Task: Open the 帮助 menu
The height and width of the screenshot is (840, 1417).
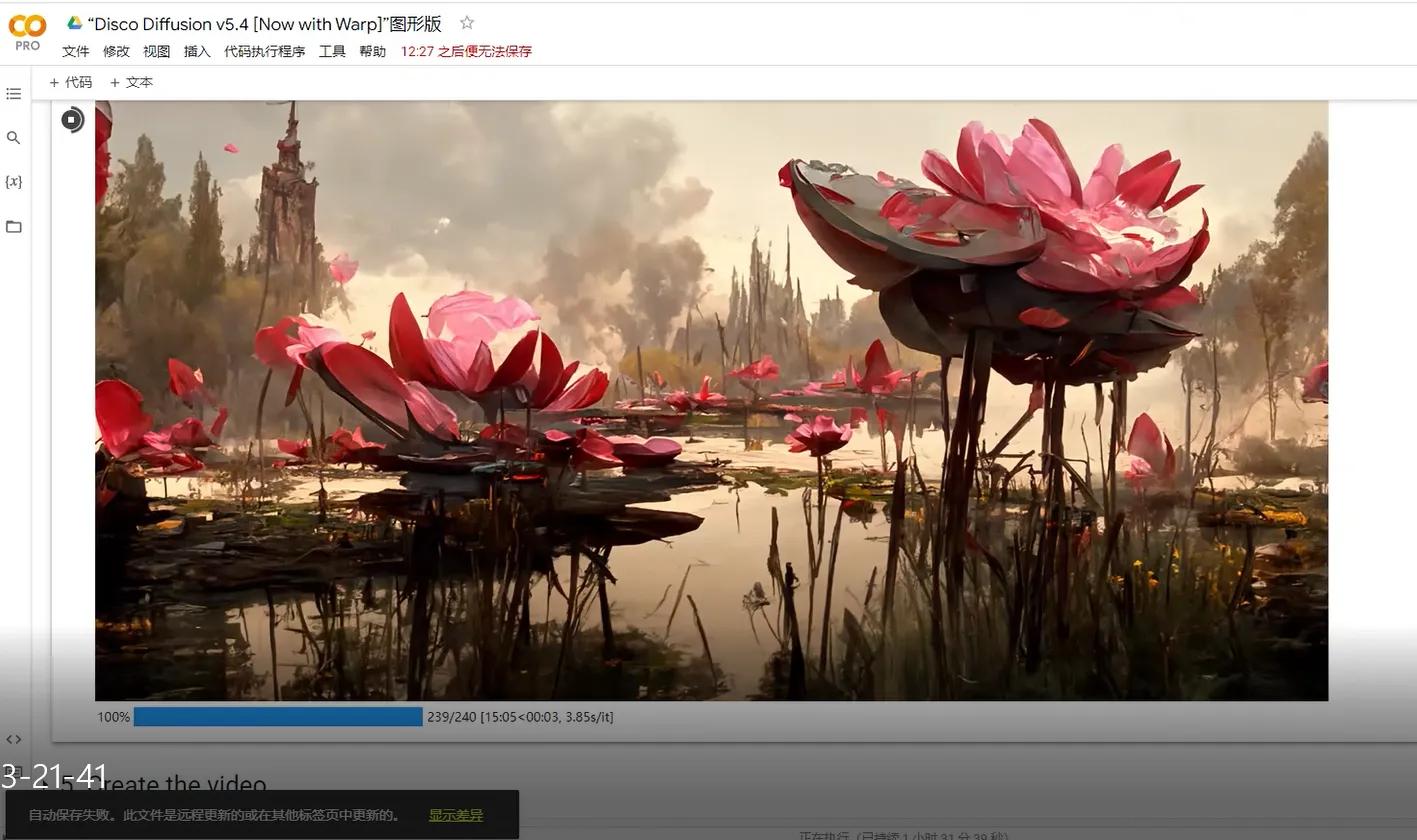Action: click(x=373, y=51)
